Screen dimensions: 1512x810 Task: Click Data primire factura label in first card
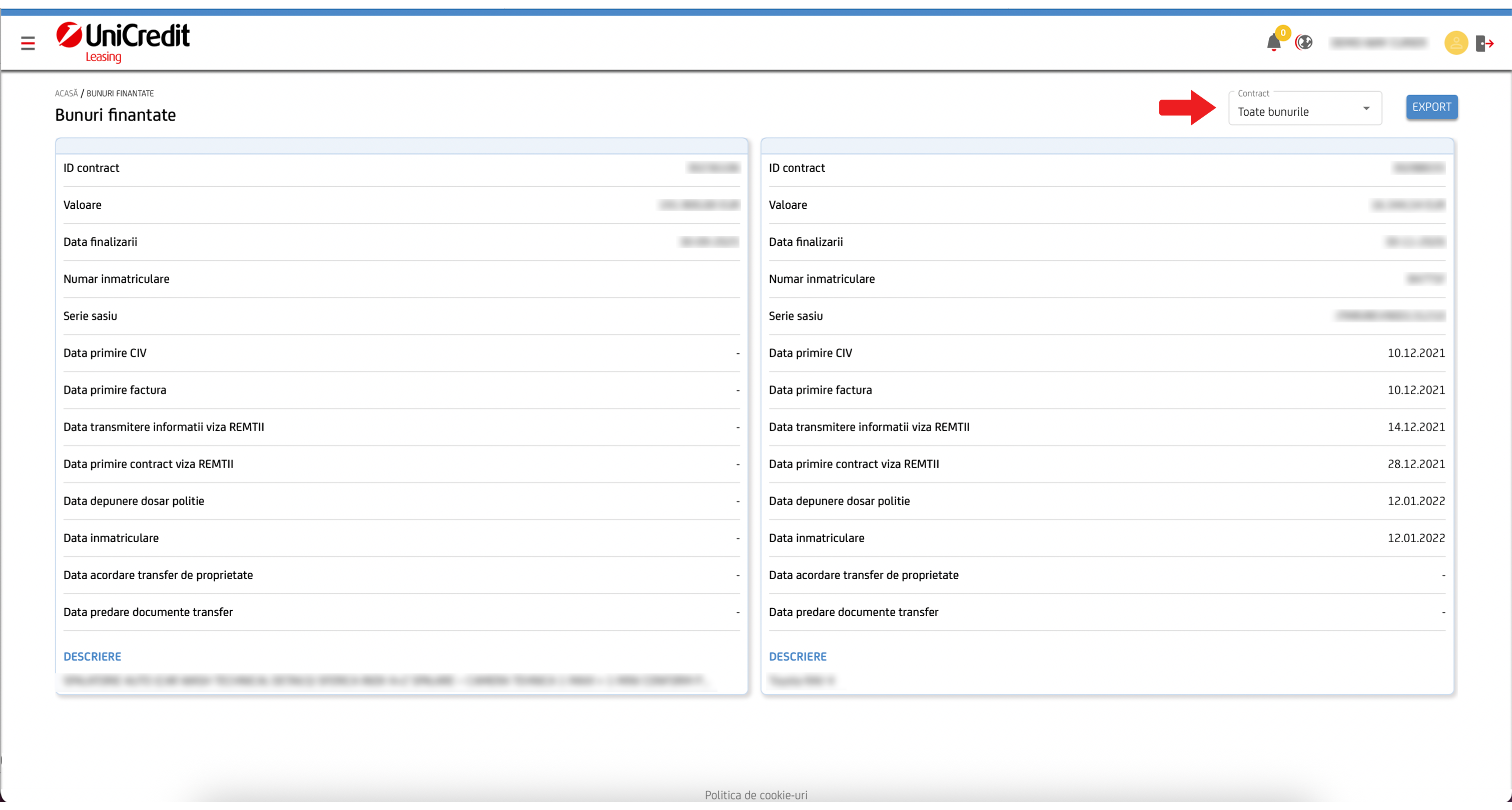(115, 389)
